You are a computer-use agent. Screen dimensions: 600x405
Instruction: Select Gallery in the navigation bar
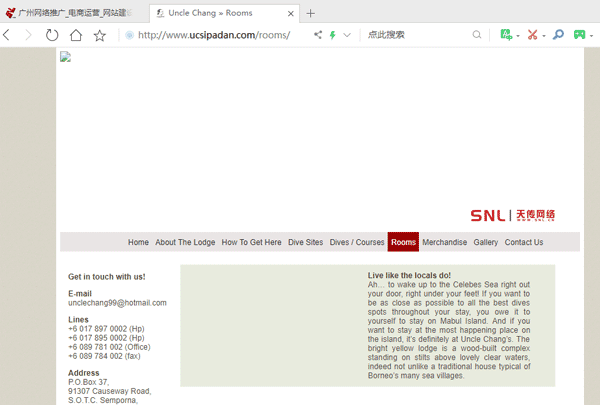486,242
